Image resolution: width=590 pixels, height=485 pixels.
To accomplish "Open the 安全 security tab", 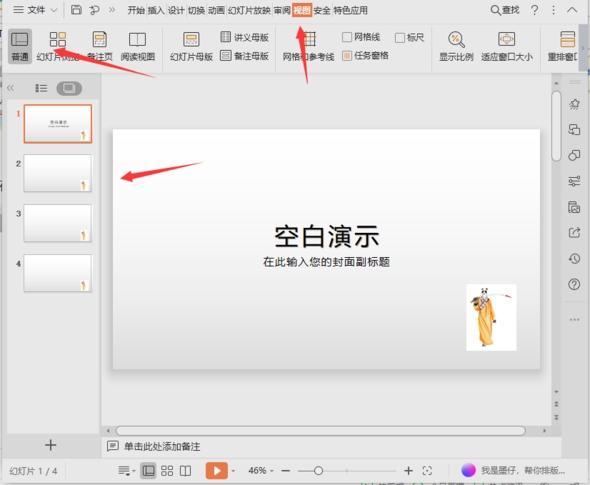I will click(322, 10).
